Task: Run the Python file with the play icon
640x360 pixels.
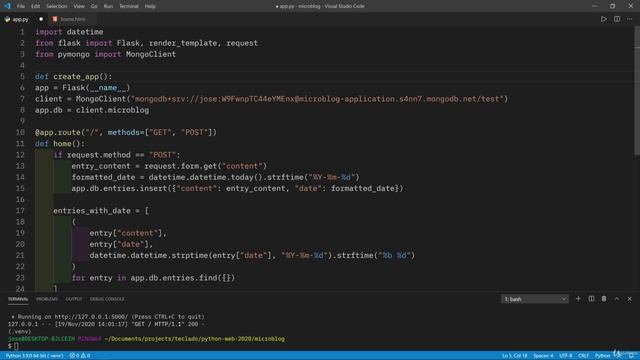Action: point(604,19)
